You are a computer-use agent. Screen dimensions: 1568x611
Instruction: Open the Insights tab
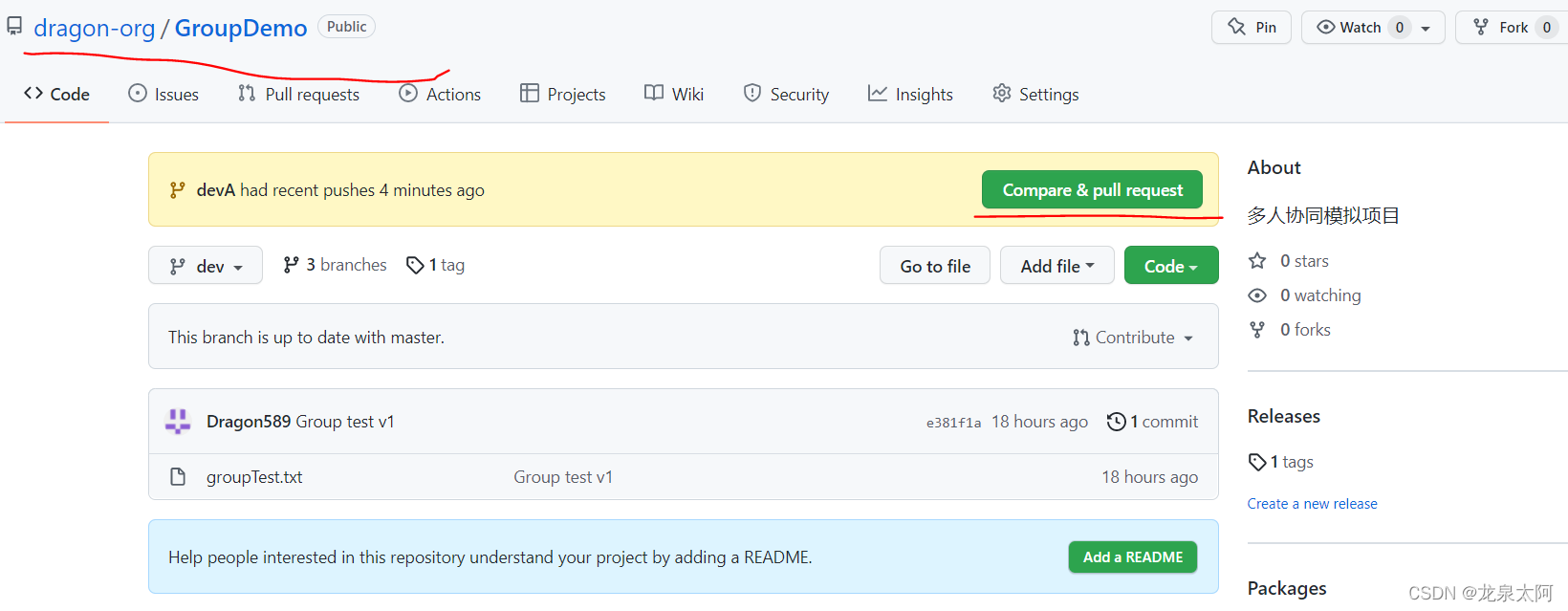point(910,94)
